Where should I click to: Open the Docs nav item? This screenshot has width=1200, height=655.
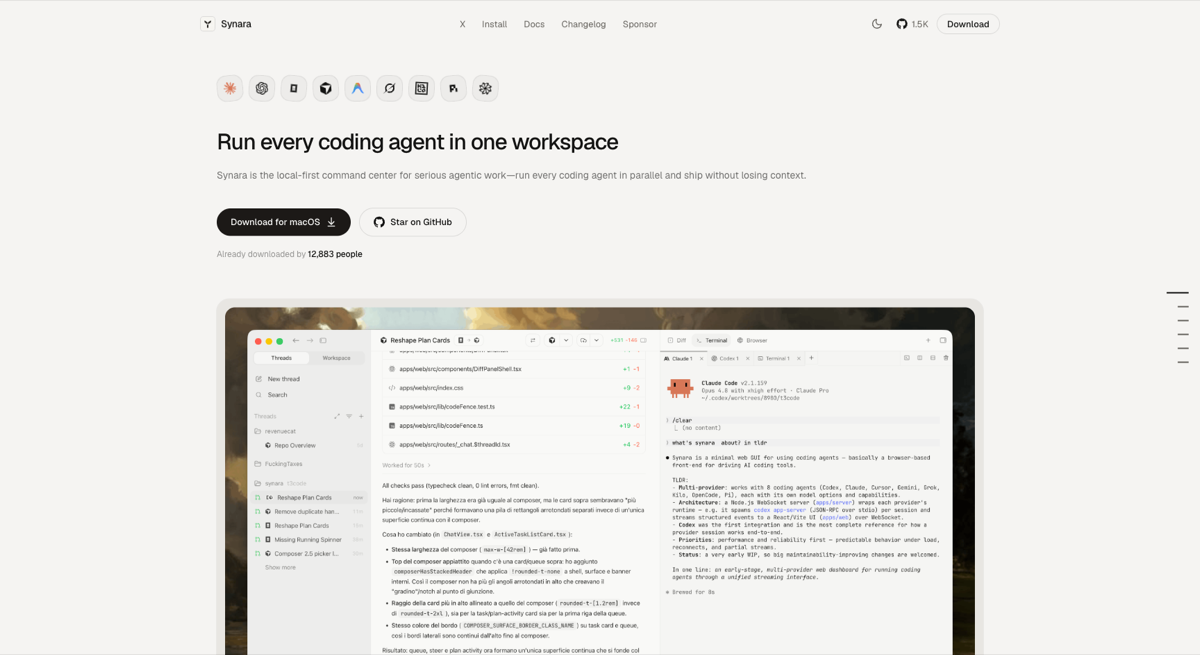click(534, 24)
